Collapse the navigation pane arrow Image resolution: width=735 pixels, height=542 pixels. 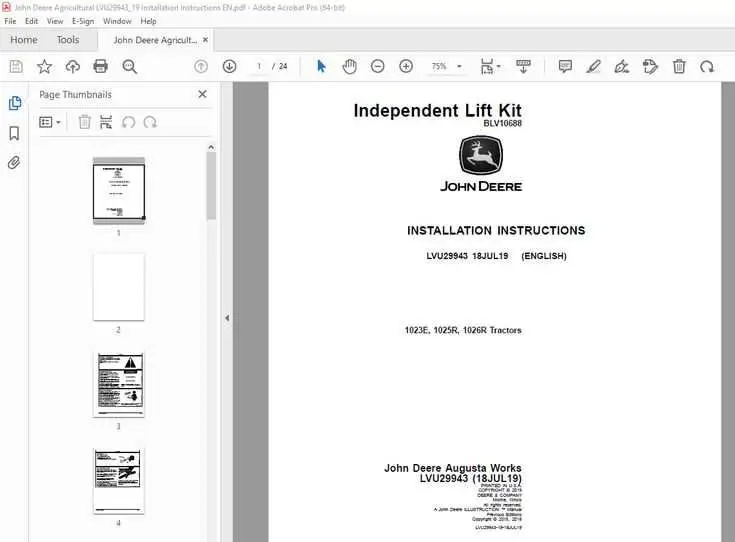(227, 318)
